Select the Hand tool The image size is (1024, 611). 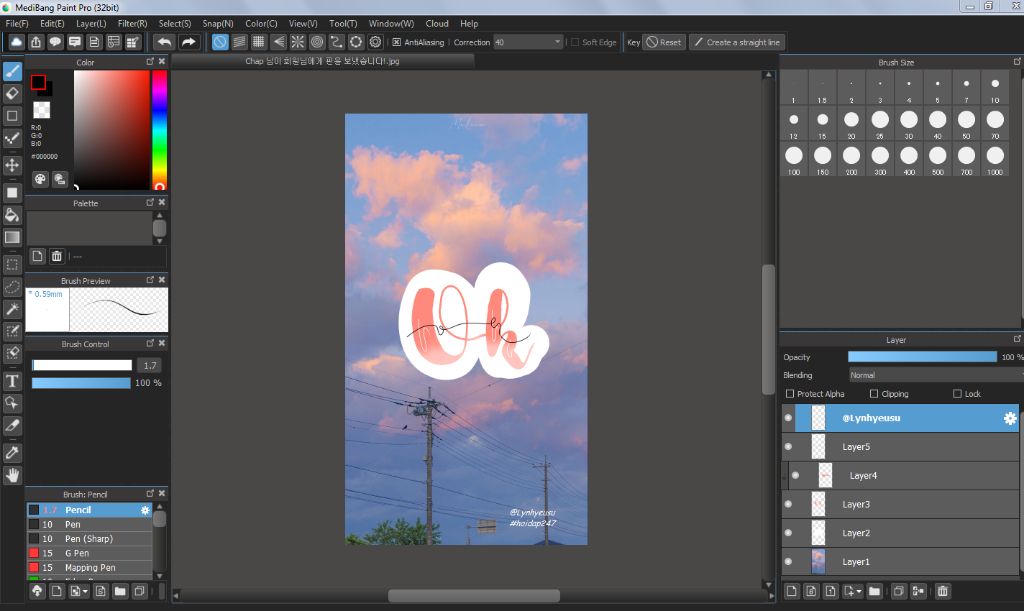pyautogui.click(x=12, y=475)
